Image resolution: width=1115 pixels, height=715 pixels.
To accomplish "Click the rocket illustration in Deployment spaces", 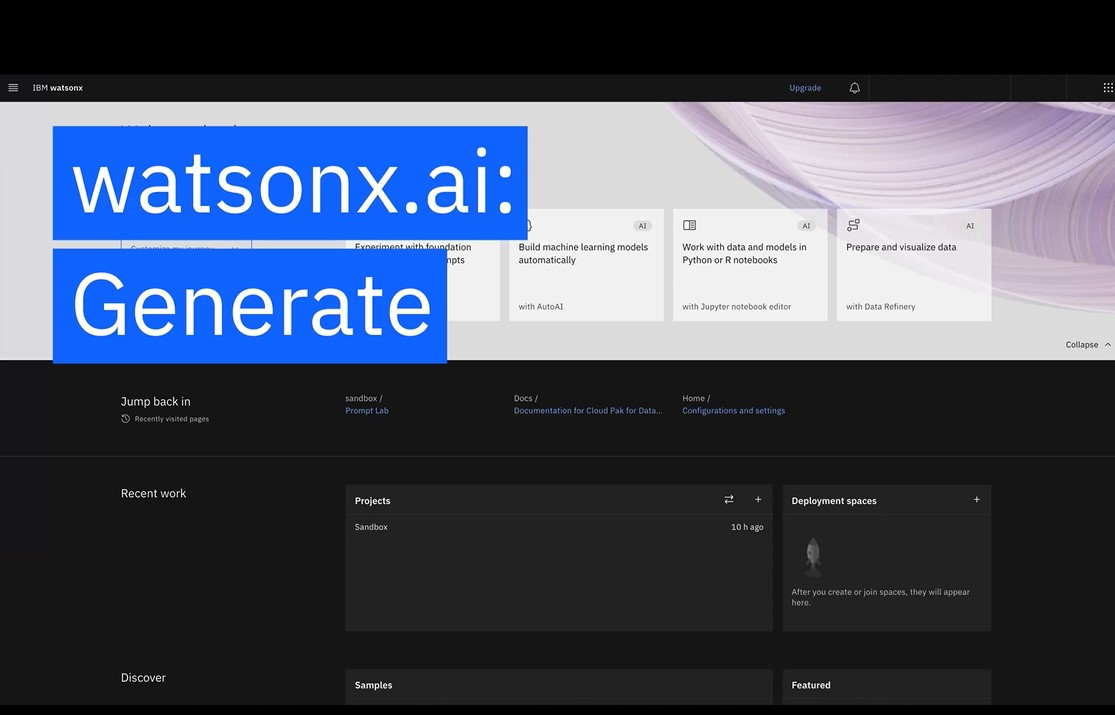I will pyautogui.click(x=813, y=556).
